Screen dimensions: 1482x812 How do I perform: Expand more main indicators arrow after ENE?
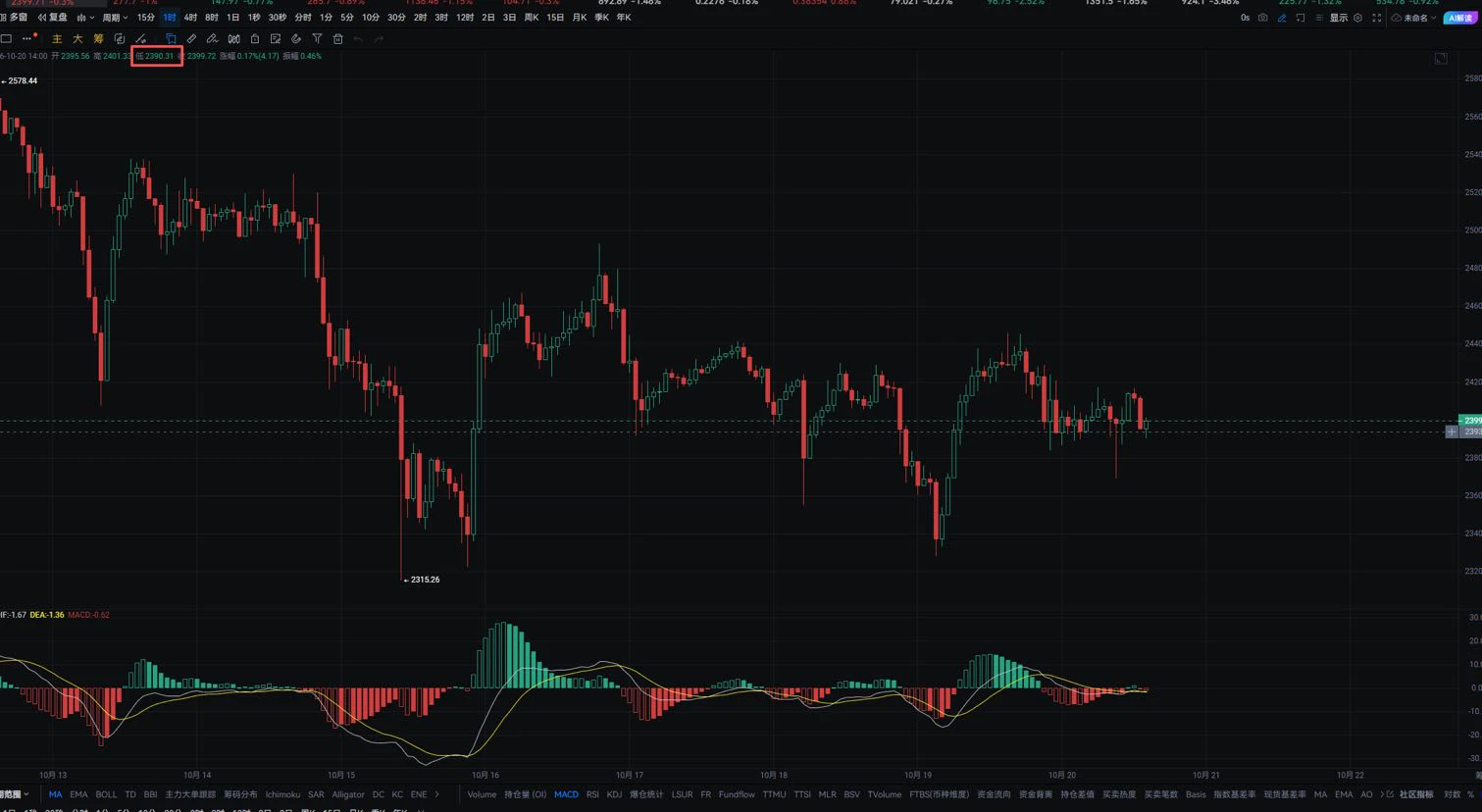pos(436,794)
